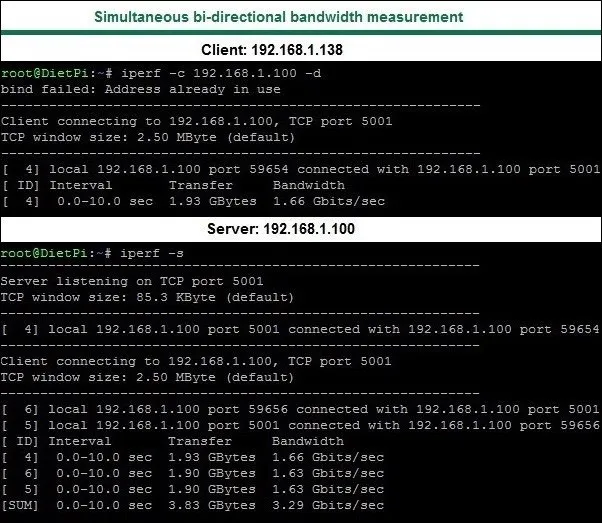Click the Bandwidth column header in the client output
602x523 pixels.
pos(308,185)
